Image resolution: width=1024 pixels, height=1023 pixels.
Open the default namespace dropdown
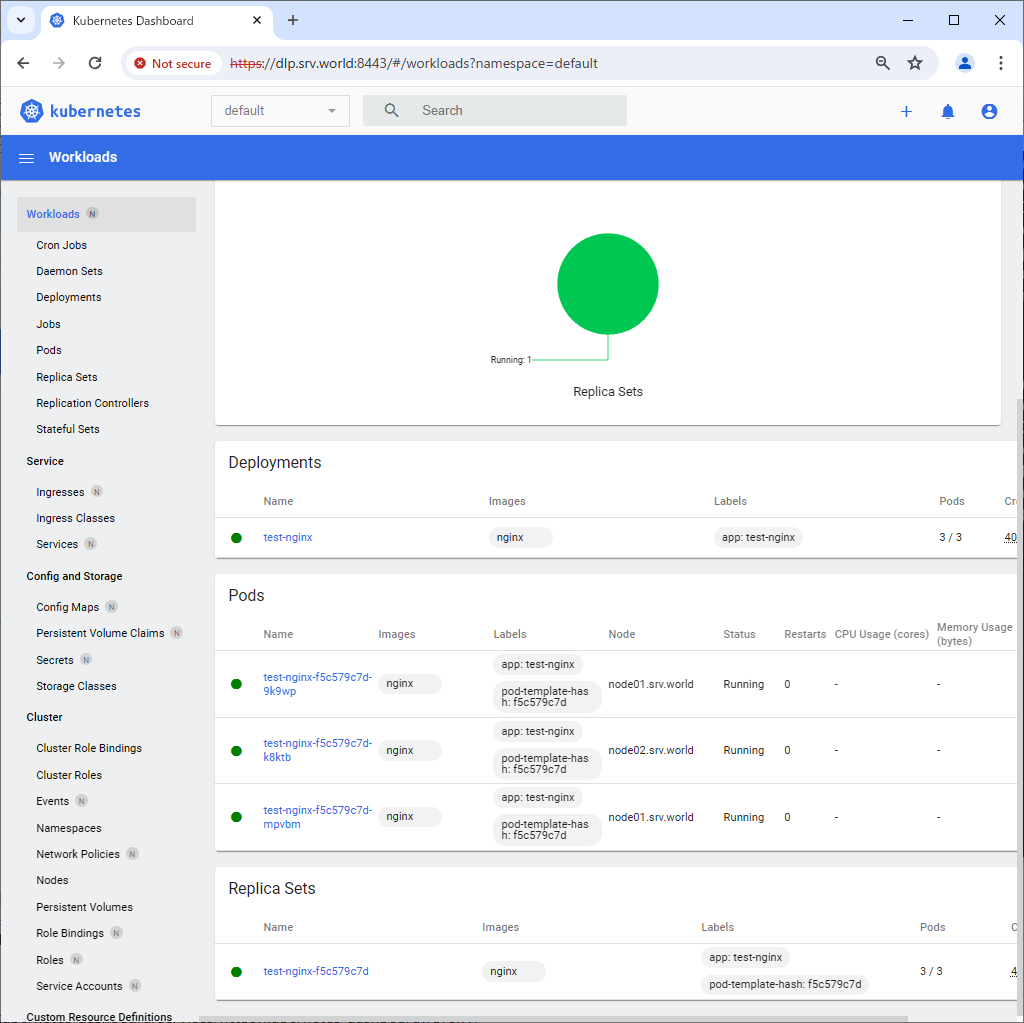tap(280, 111)
